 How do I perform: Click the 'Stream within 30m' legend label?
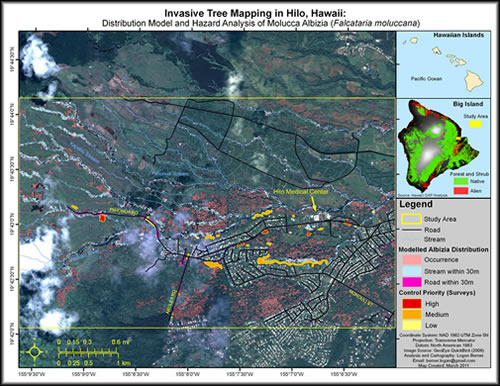tap(451, 271)
